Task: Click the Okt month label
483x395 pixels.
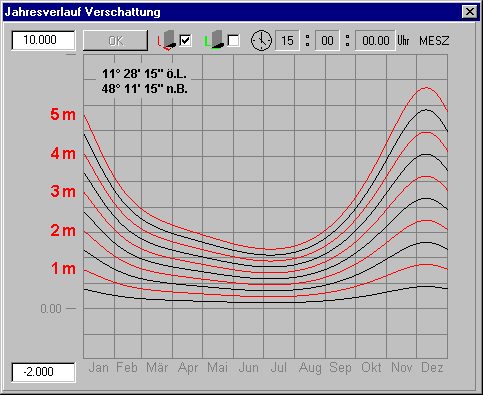Action: pyautogui.click(x=371, y=368)
